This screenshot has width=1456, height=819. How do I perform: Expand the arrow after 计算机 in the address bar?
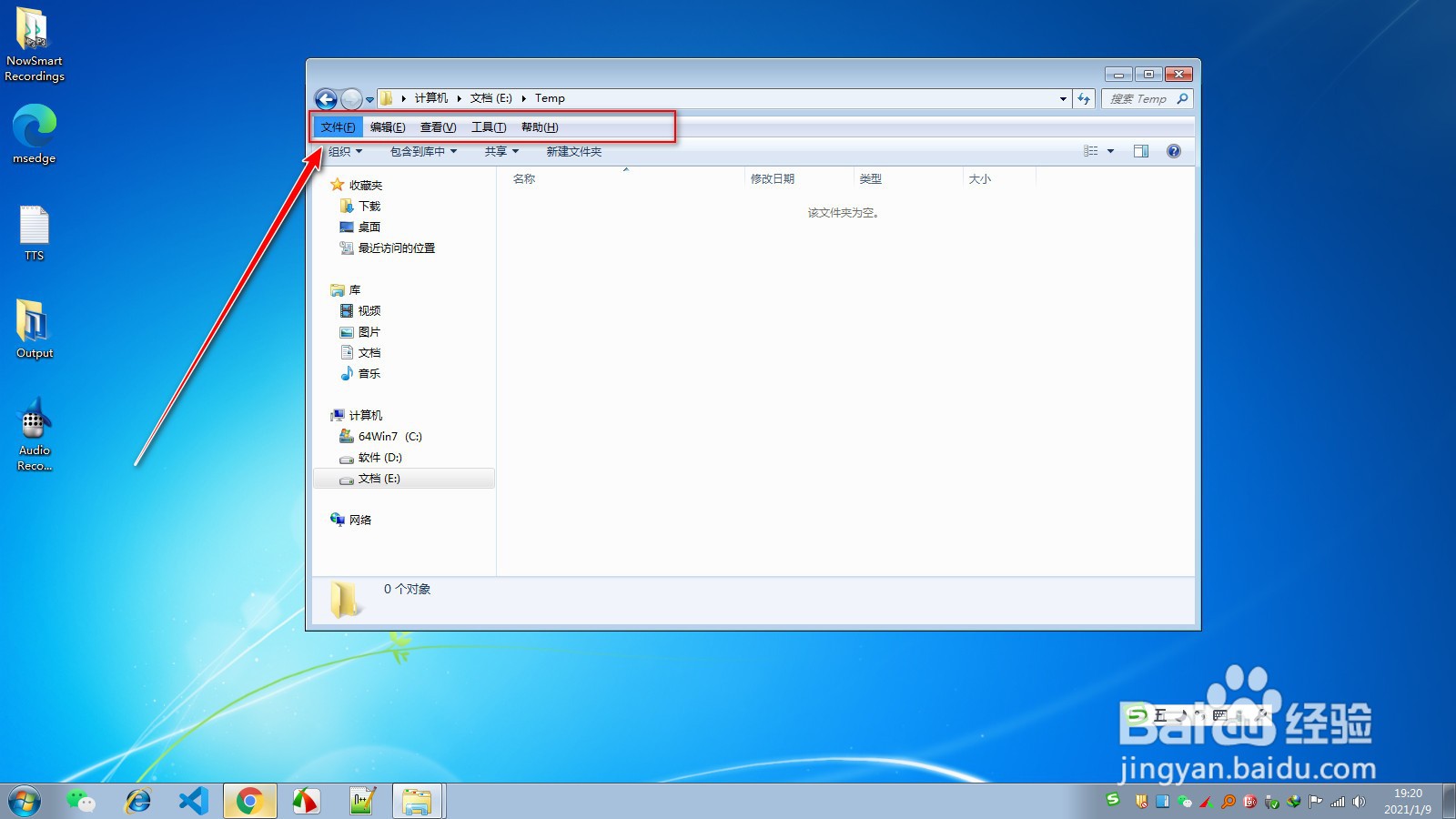tap(460, 98)
